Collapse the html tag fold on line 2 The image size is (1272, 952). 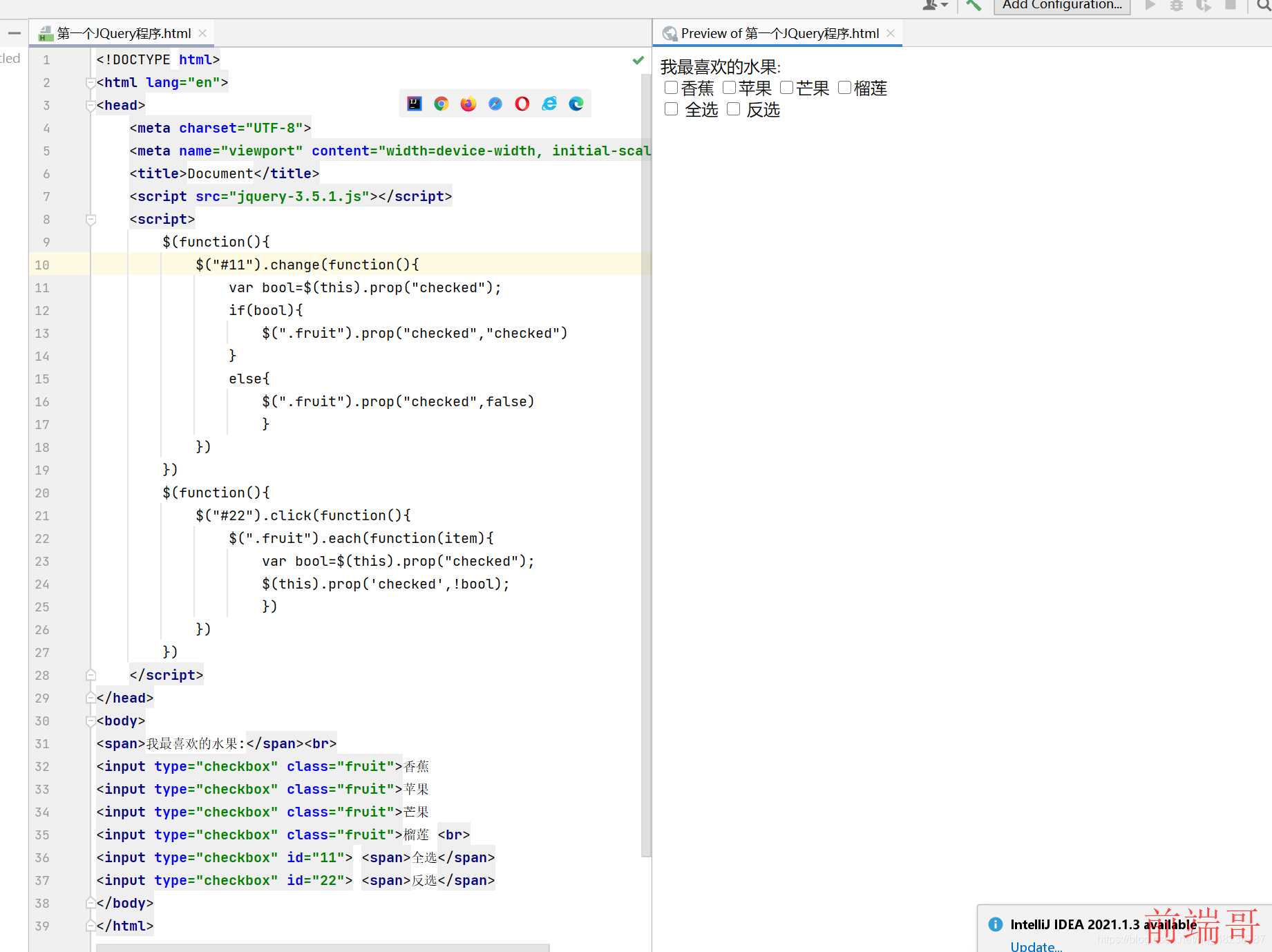91,83
